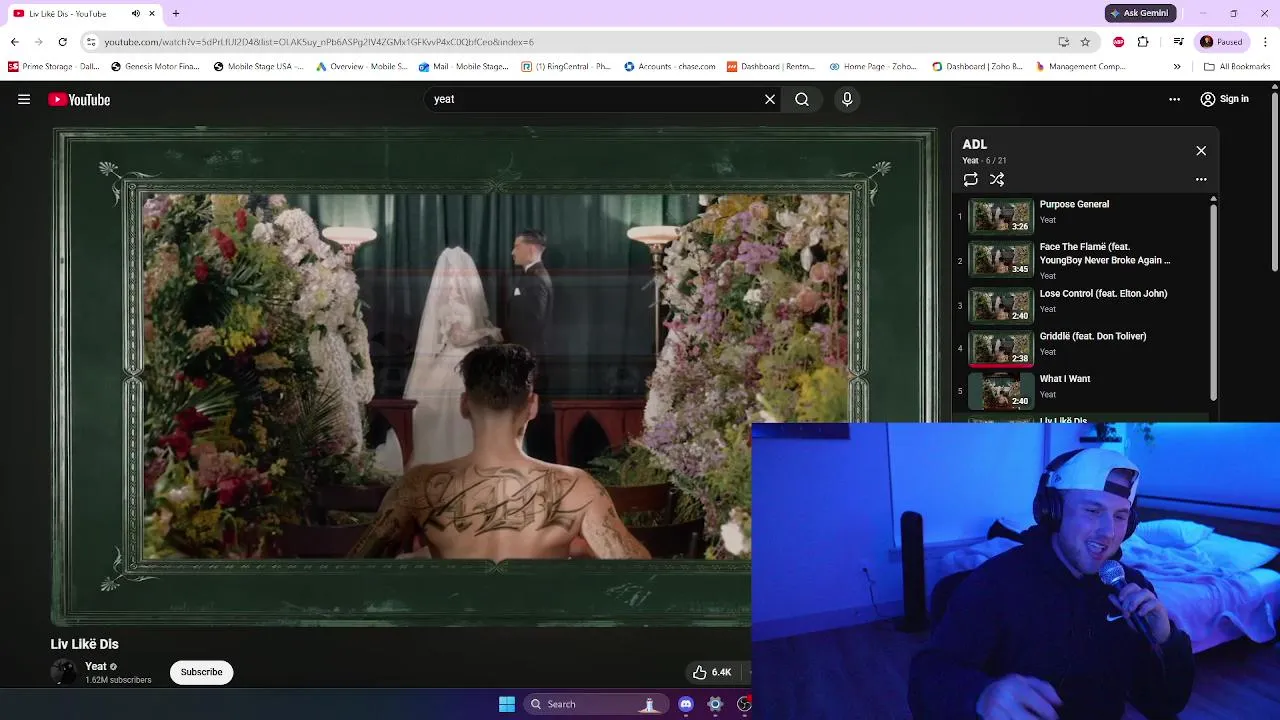Sign in to YouTube
This screenshot has height=720, width=1280.
(1225, 99)
